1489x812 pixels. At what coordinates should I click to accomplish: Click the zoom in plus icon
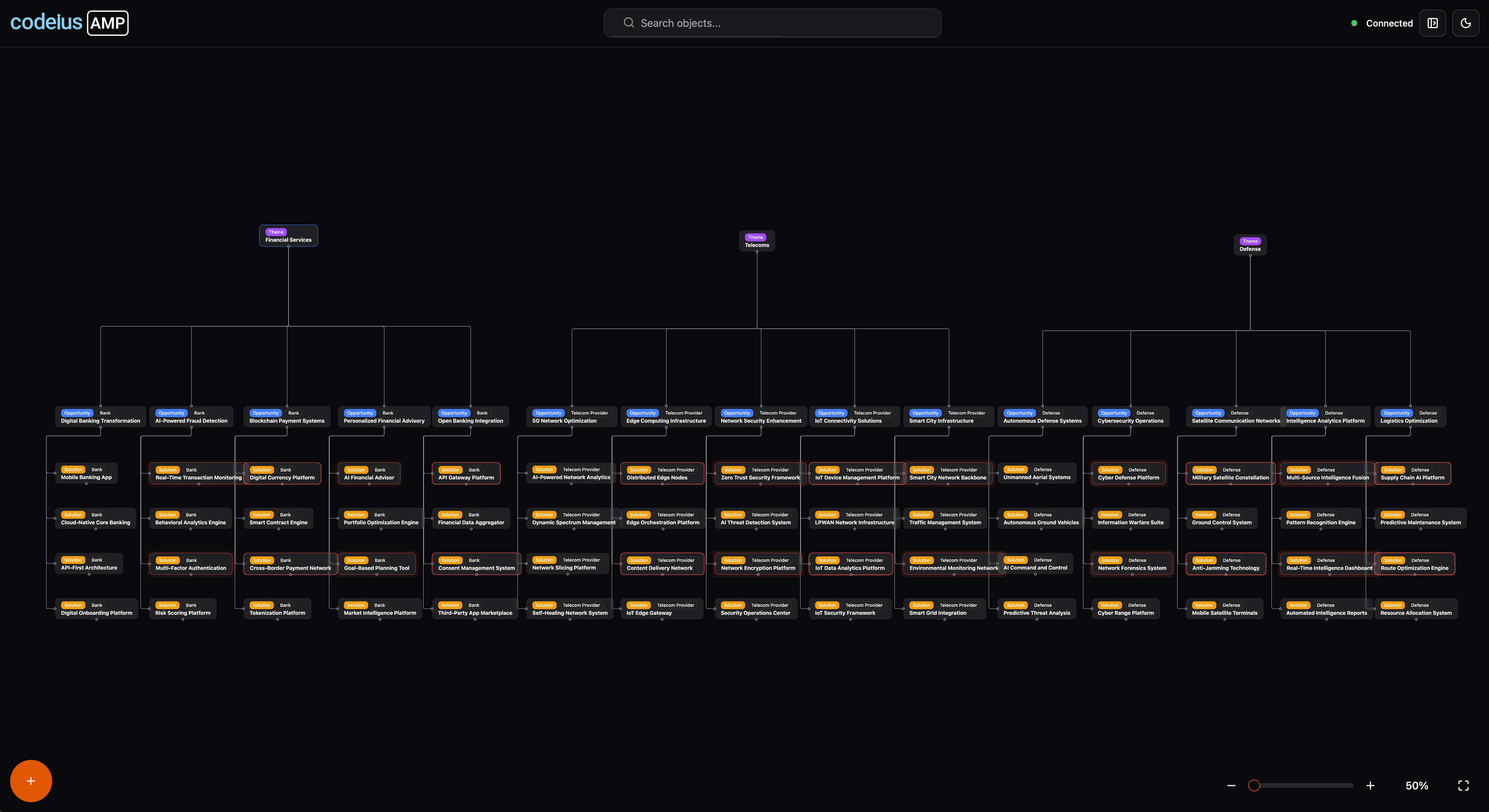pyautogui.click(x=1370, y=785)
